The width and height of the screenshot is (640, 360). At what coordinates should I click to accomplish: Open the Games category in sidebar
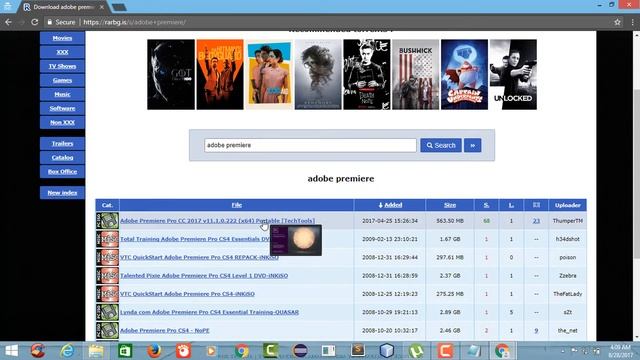(x=62, y=80)
